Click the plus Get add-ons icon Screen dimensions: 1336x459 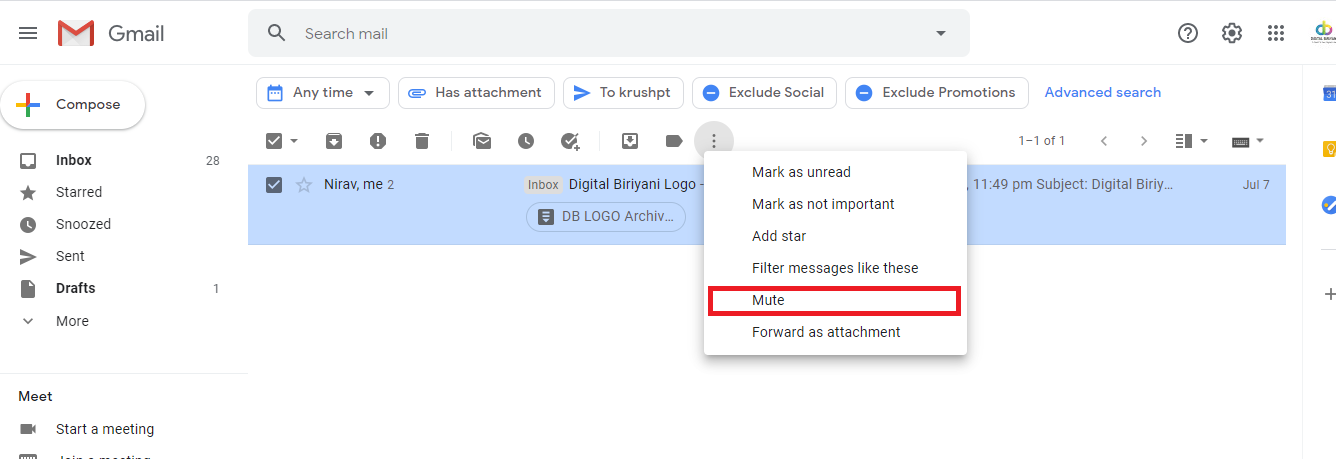[1329, 294]
